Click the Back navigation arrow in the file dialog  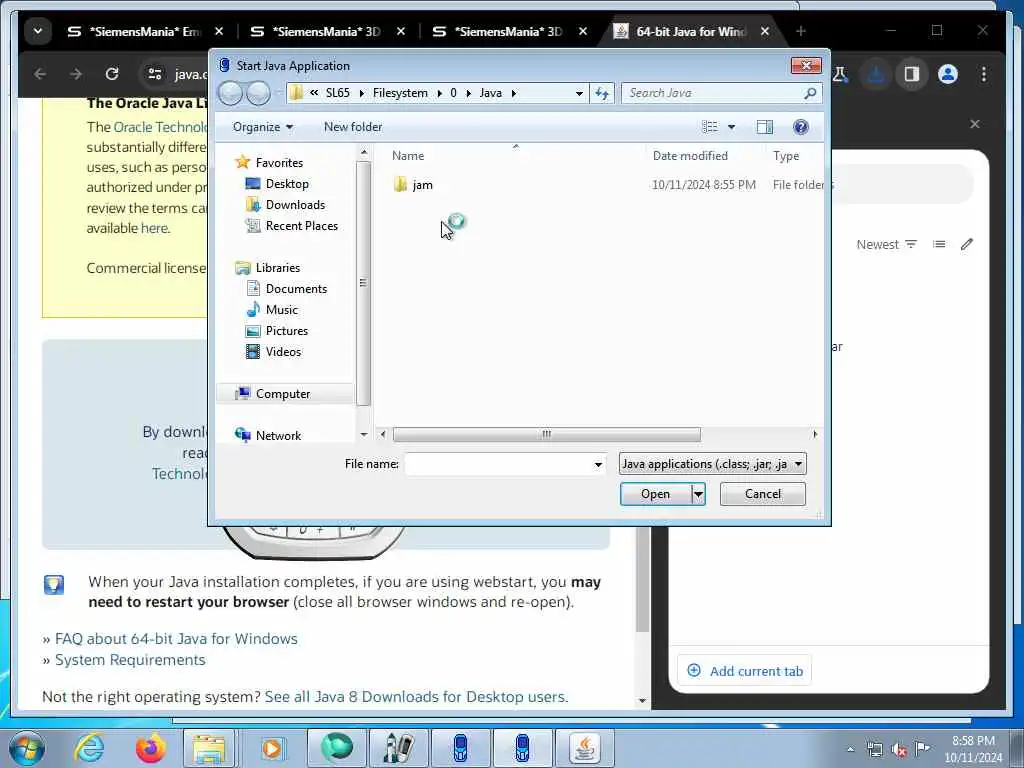(x=230, y=93)
